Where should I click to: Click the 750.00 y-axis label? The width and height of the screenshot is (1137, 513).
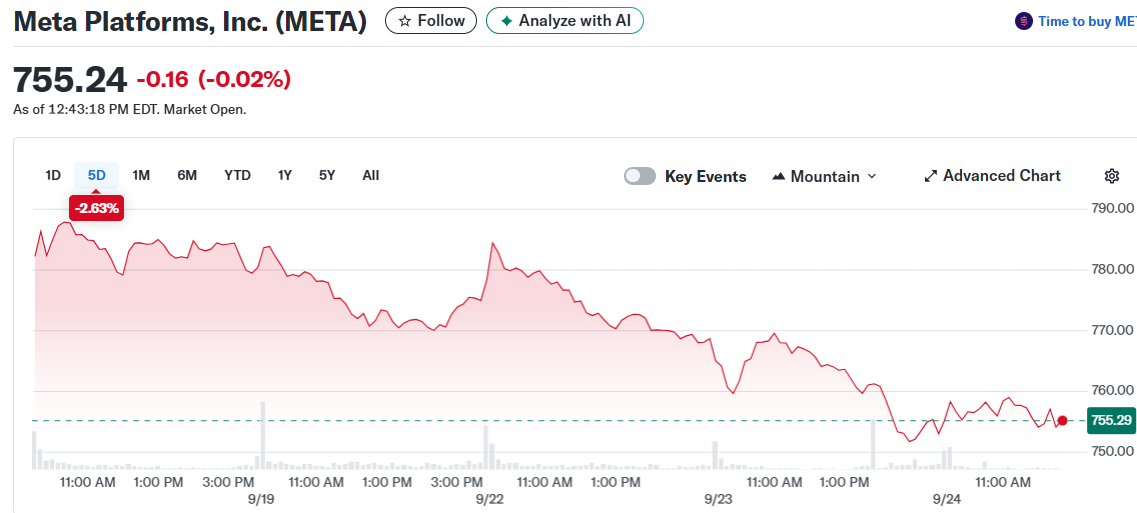pyautogui.click(x=1112, y=451)
